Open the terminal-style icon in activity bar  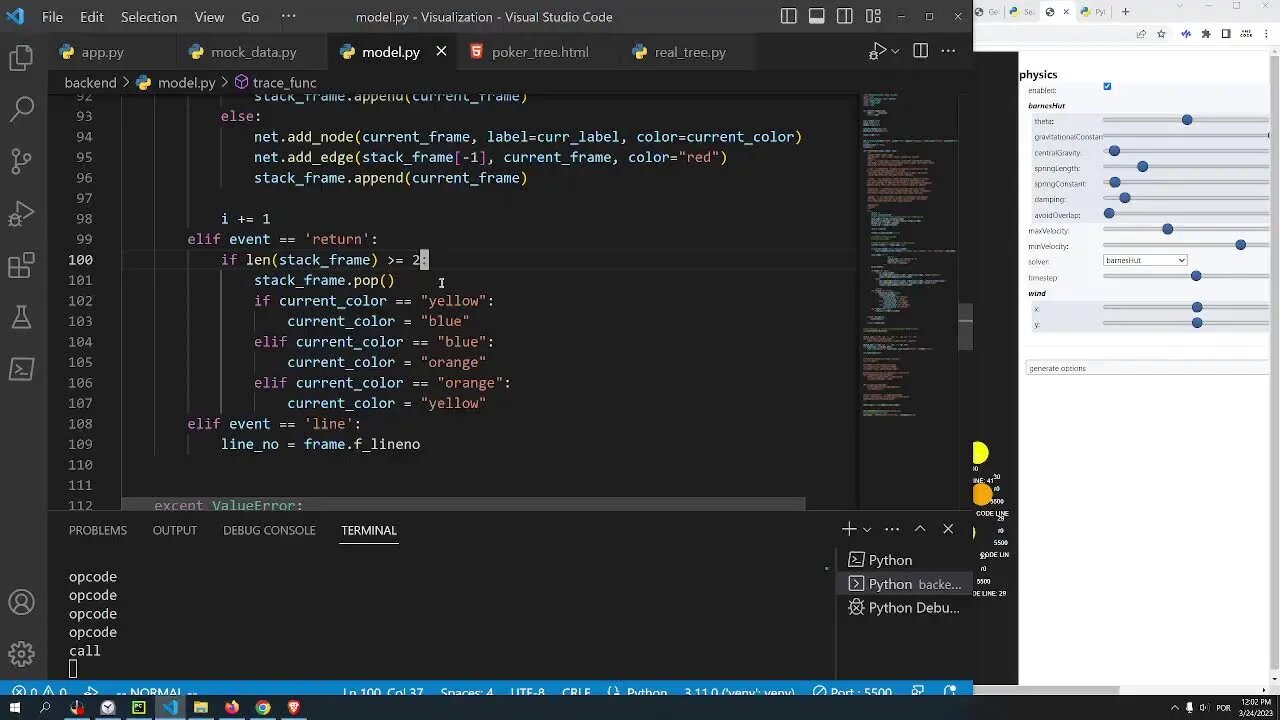point(21,369)
